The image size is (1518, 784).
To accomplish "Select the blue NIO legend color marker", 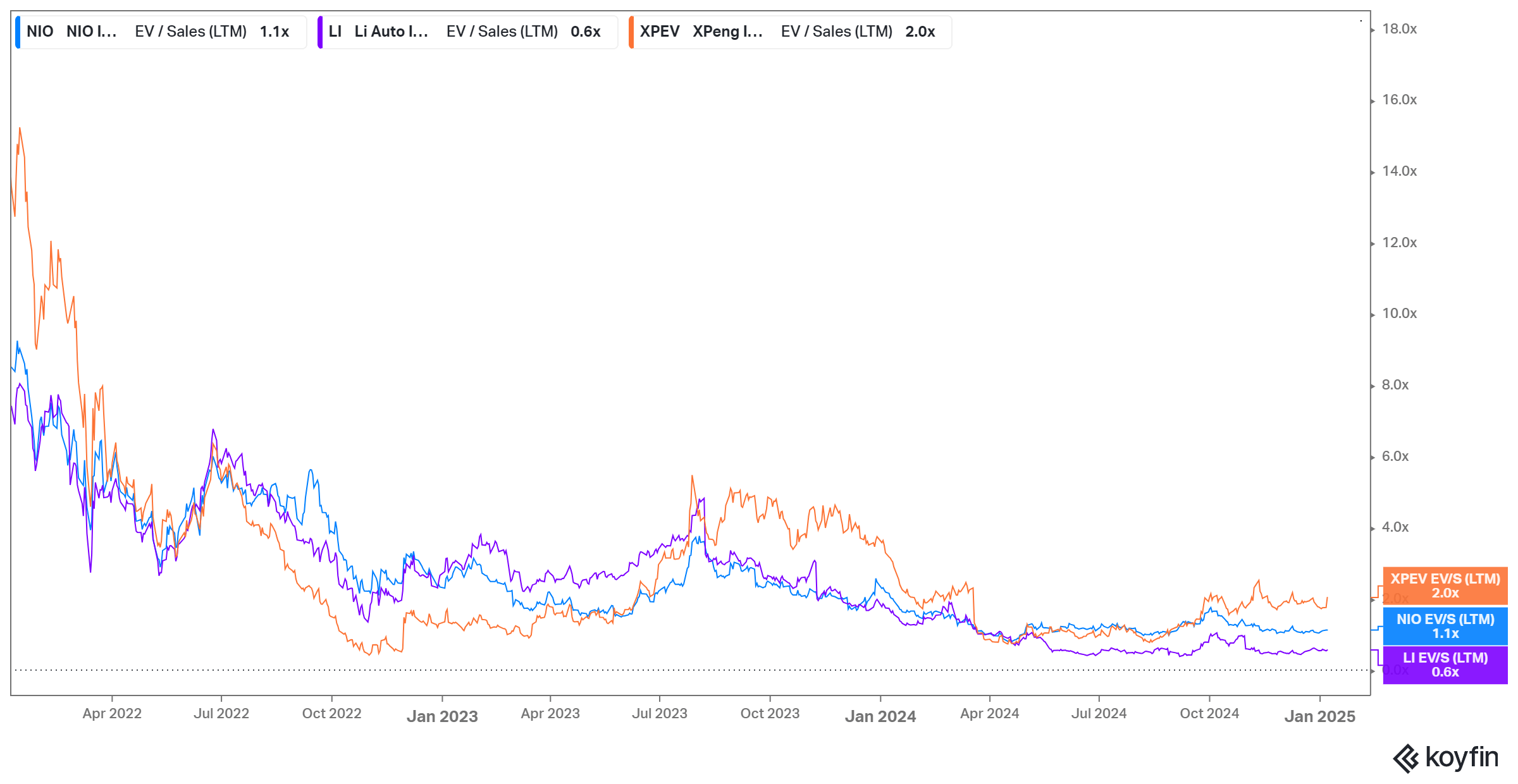I will (x=19, y=31).
